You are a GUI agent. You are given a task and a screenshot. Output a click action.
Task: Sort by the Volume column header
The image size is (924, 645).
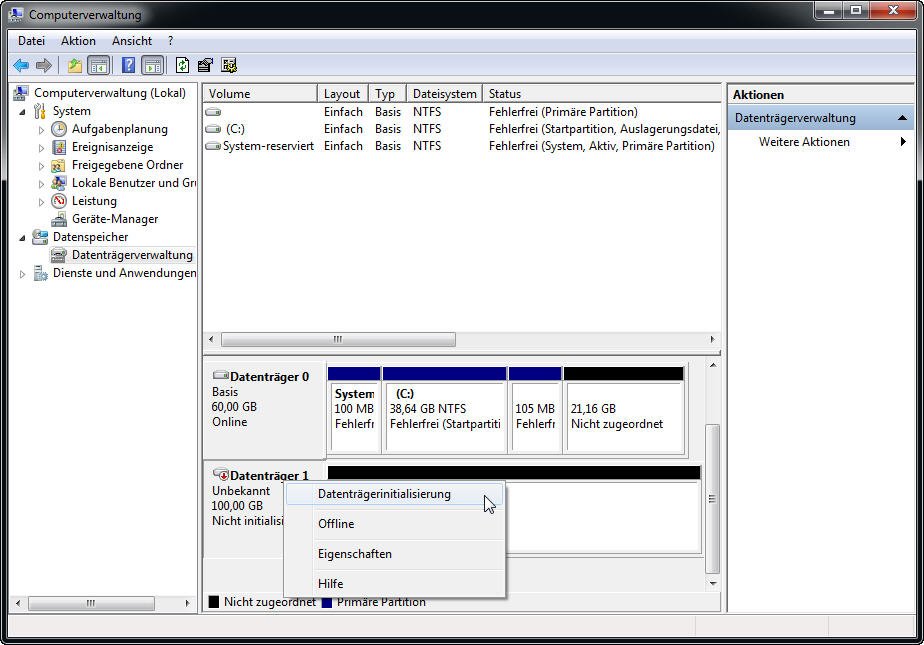(260, 94)
